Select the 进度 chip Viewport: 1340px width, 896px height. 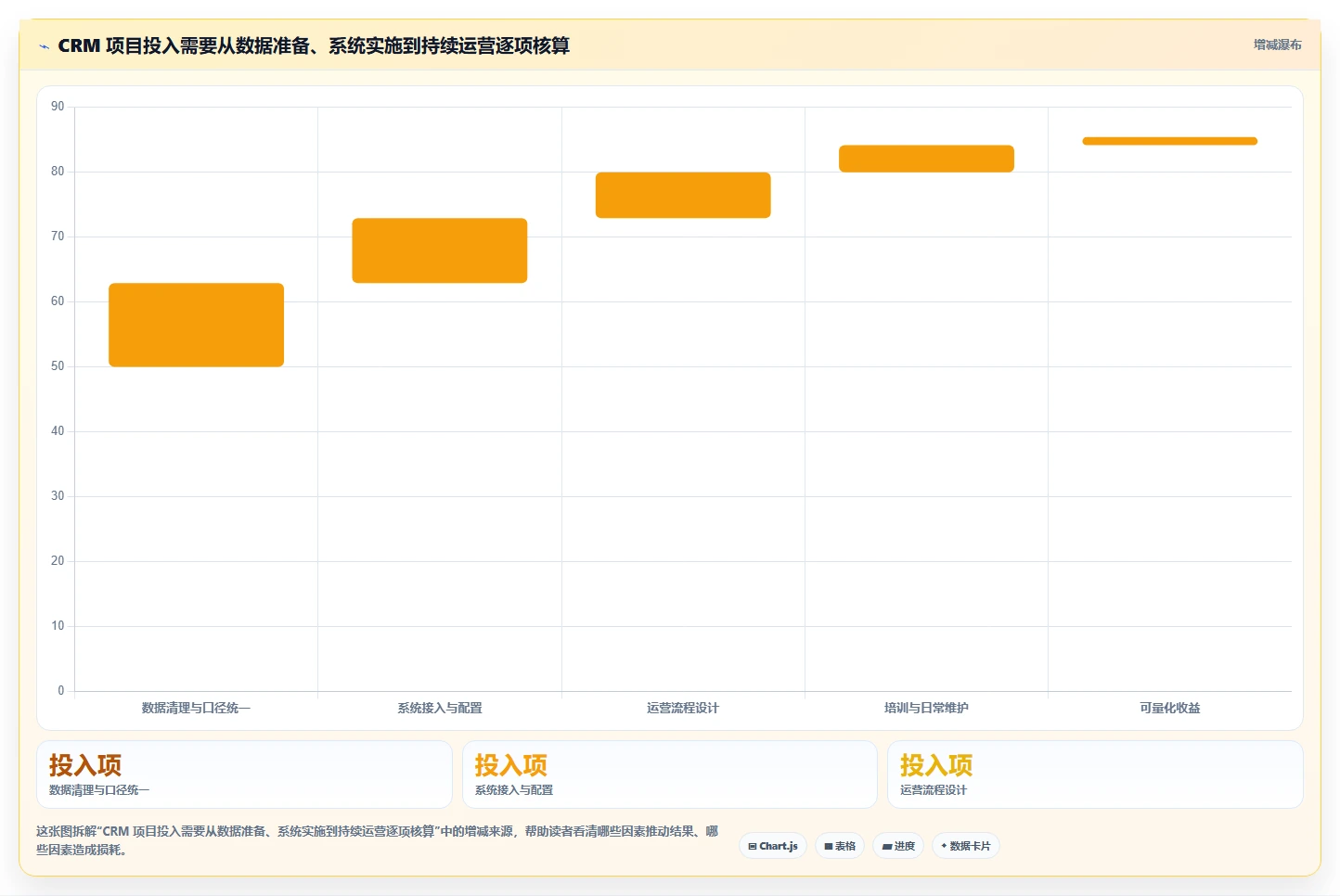point(898,846)
